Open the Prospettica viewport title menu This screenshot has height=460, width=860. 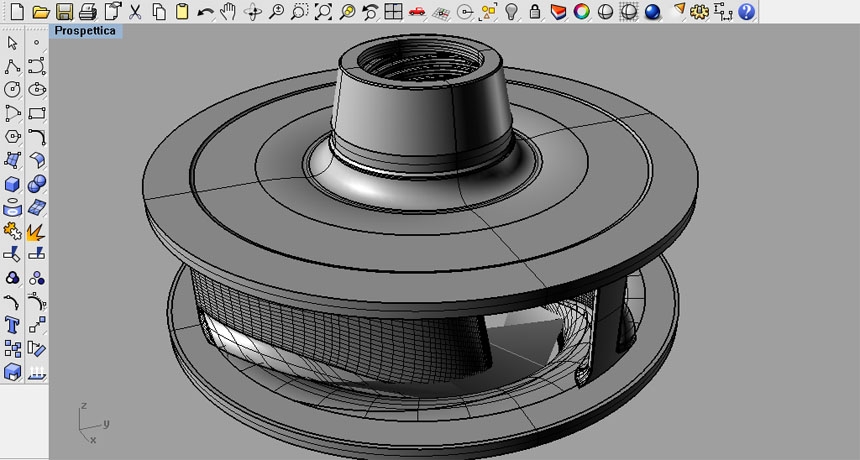tap(86, 31)
